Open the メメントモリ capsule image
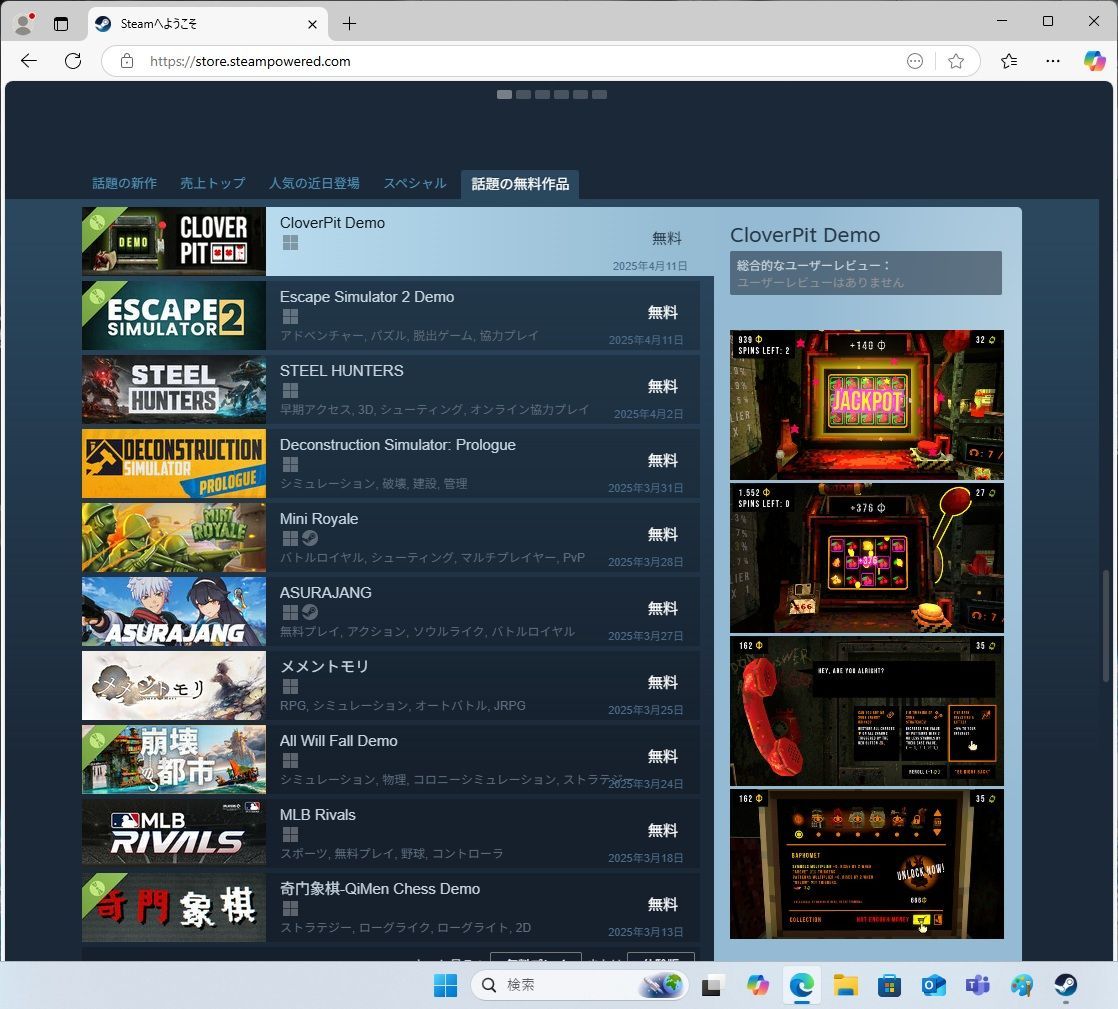Image resolution: width=1118 pixels, height=1009 pixels. pos(174,685)
